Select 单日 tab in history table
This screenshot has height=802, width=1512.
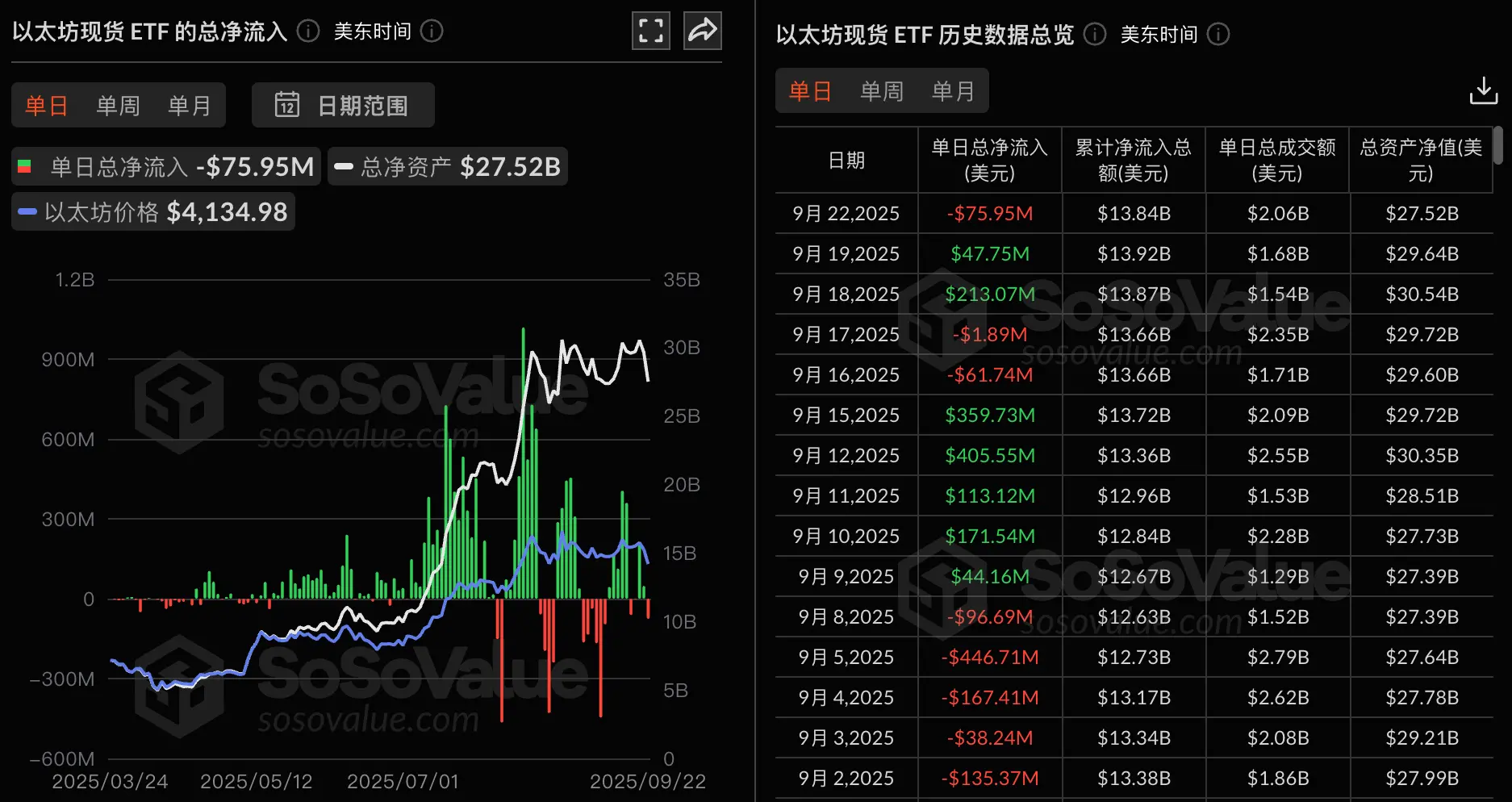click(x=810, y=91)
